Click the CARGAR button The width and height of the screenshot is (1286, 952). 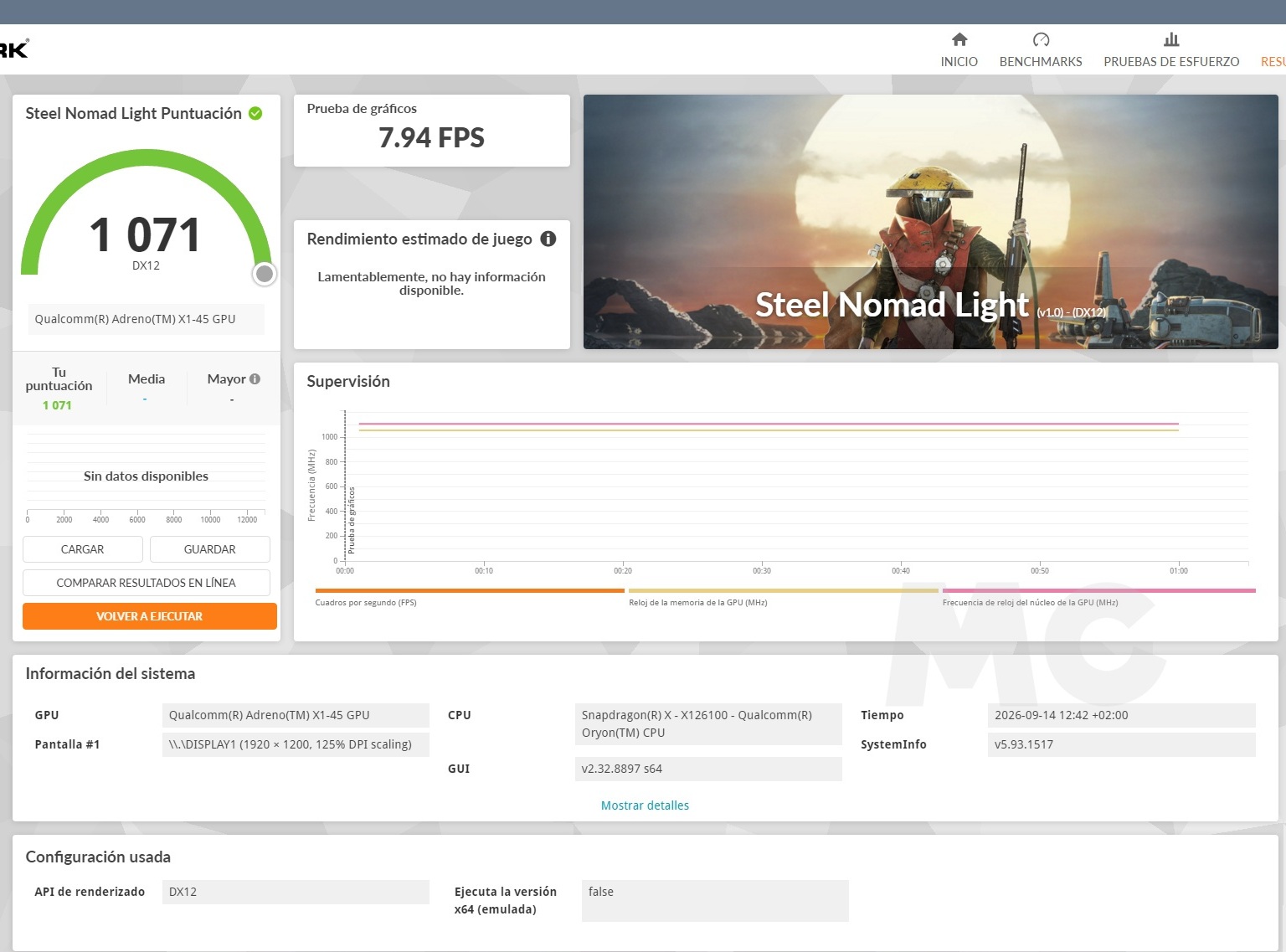pyautogui.click(x=83, y=549)
